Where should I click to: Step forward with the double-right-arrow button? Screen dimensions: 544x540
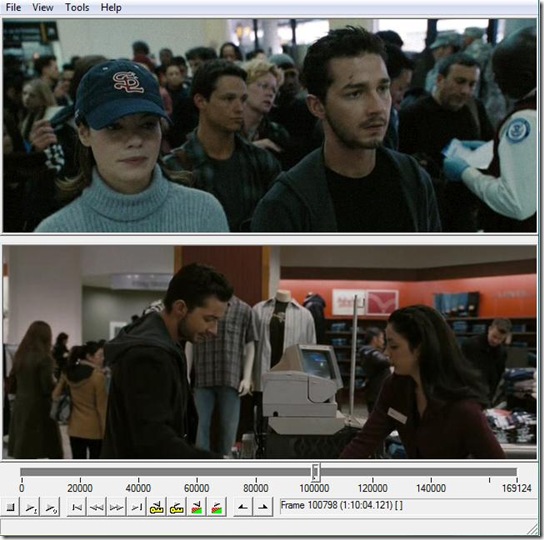pos(116,507)
